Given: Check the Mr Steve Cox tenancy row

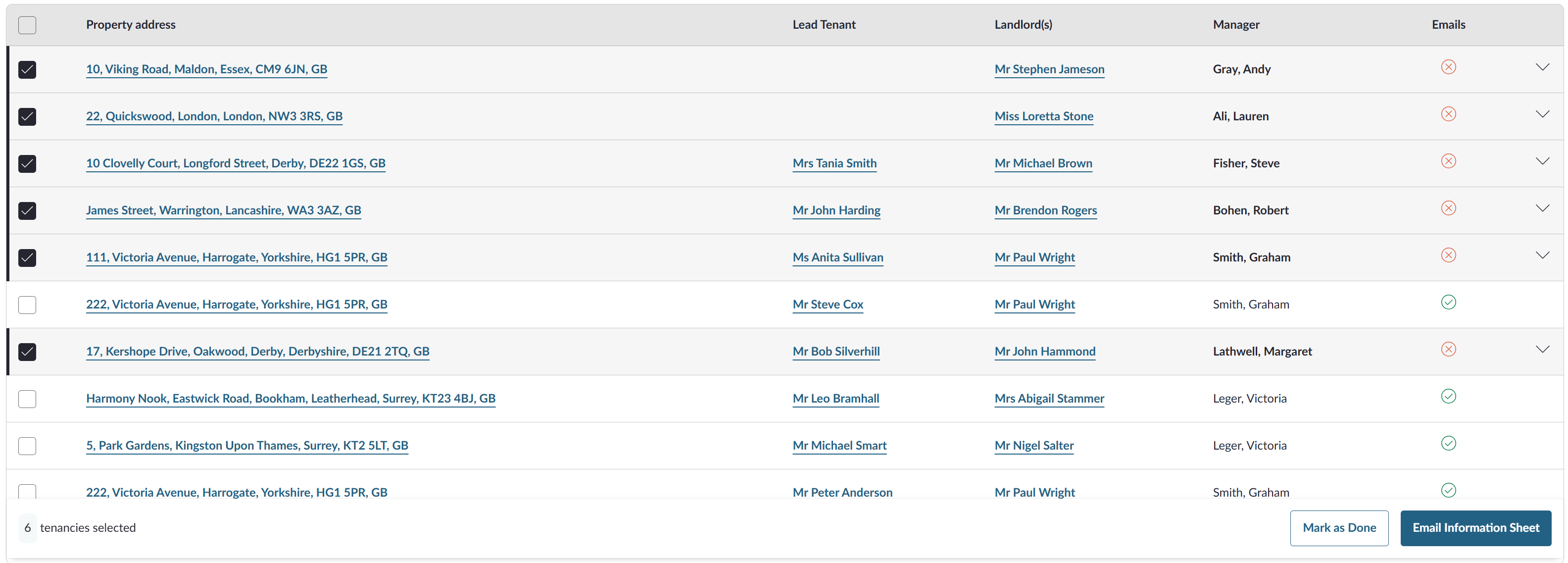Looking at the screenshot, I should pyautogui.click(x=27, y=305).
